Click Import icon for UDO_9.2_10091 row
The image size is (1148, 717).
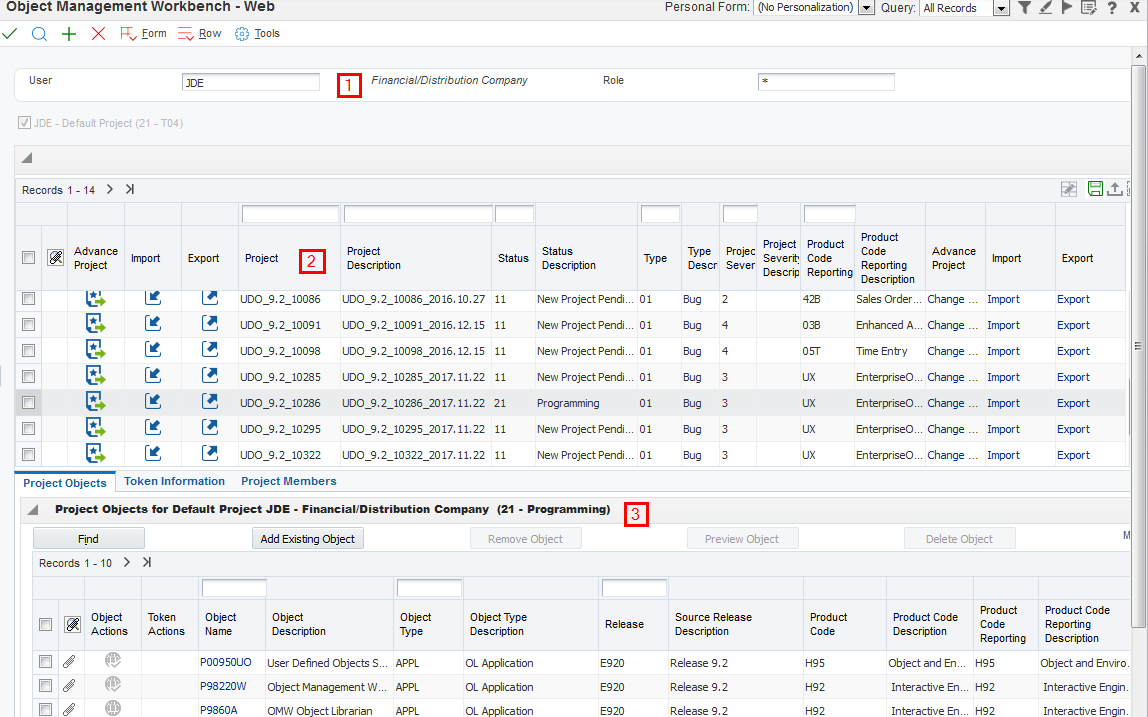pyautogui.click(x=152, y=324)
